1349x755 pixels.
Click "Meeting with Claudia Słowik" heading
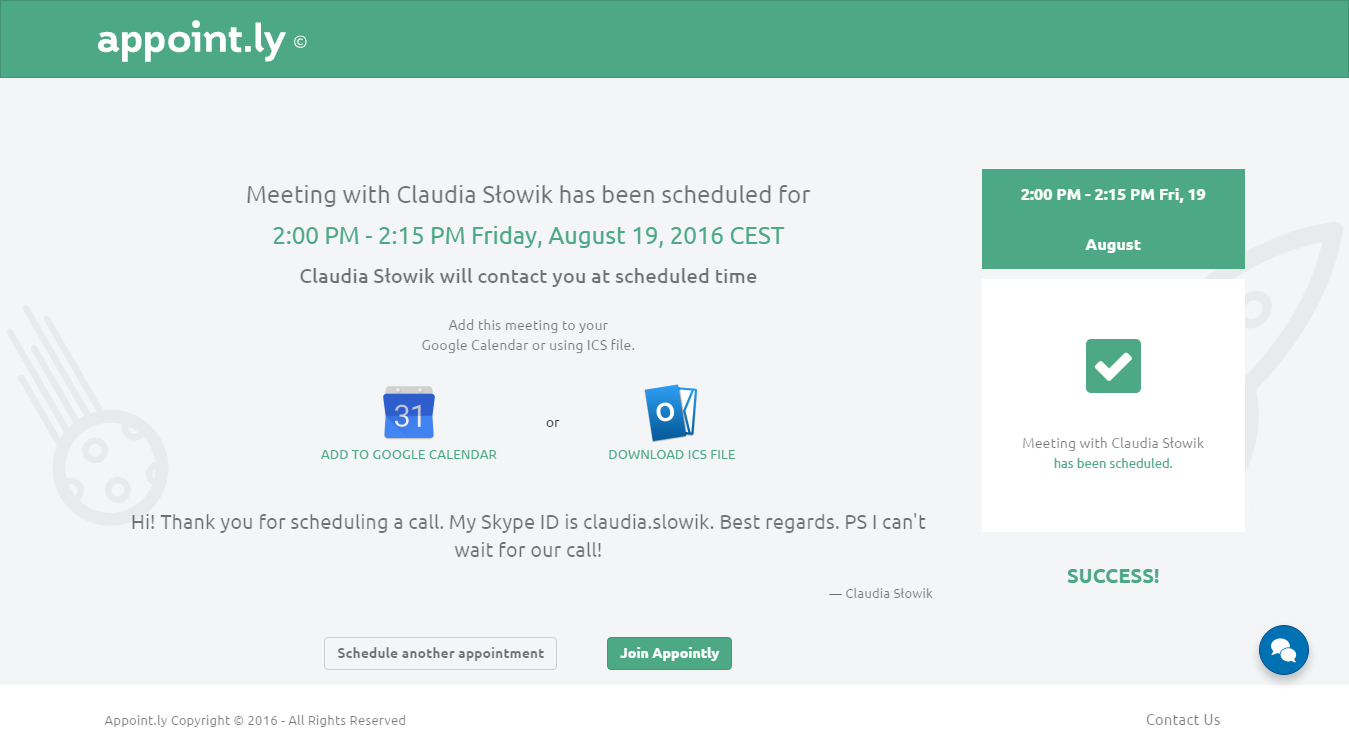click(528, 194)
